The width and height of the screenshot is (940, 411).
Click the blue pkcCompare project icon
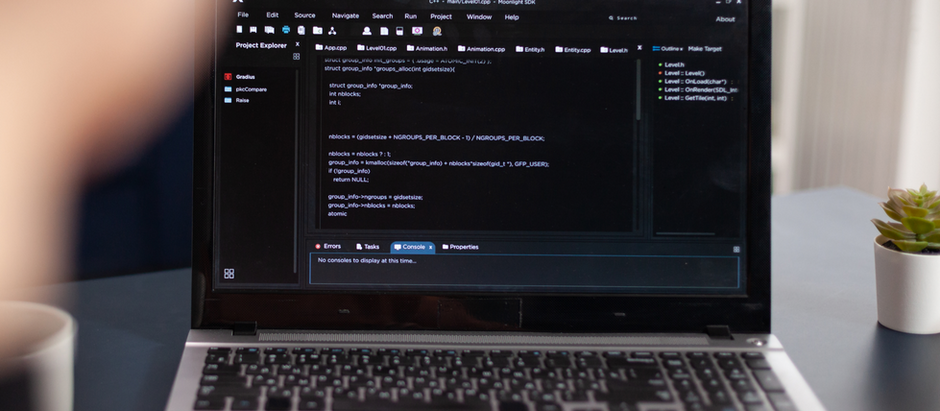pos(228,89)
